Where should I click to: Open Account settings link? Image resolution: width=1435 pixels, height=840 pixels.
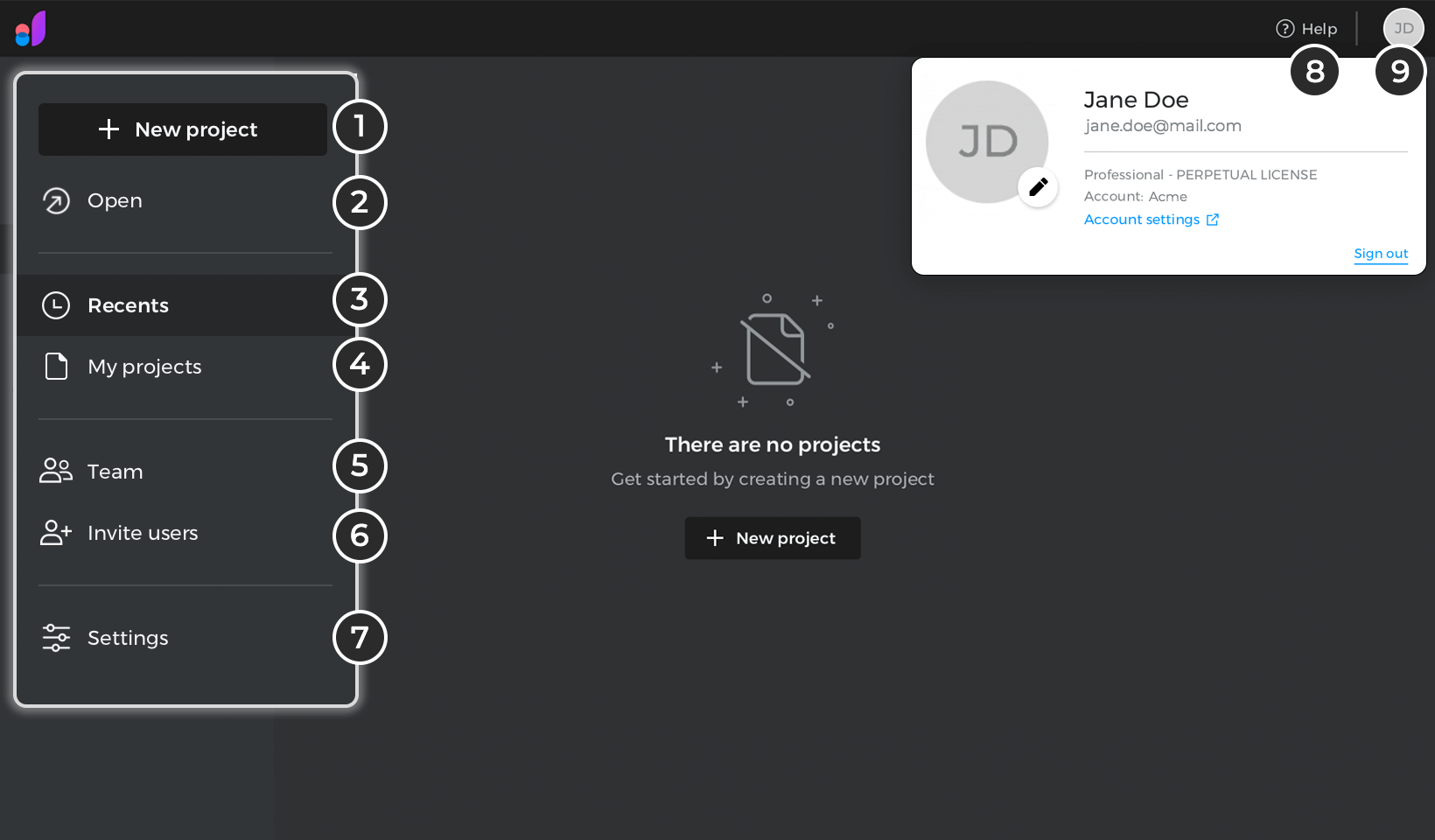(x=1142, y=220)
